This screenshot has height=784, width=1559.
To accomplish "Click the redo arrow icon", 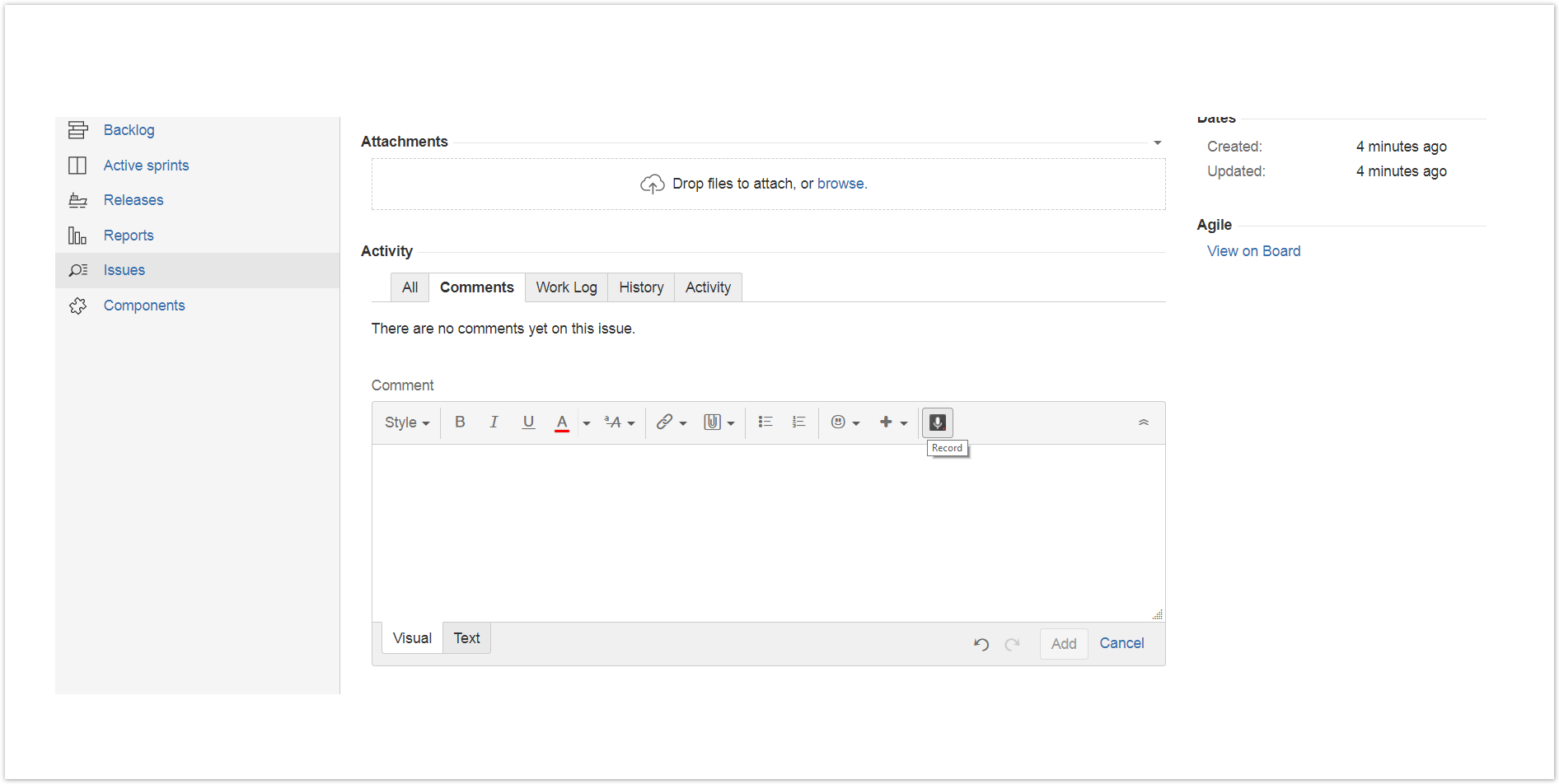I will 1012,644.
